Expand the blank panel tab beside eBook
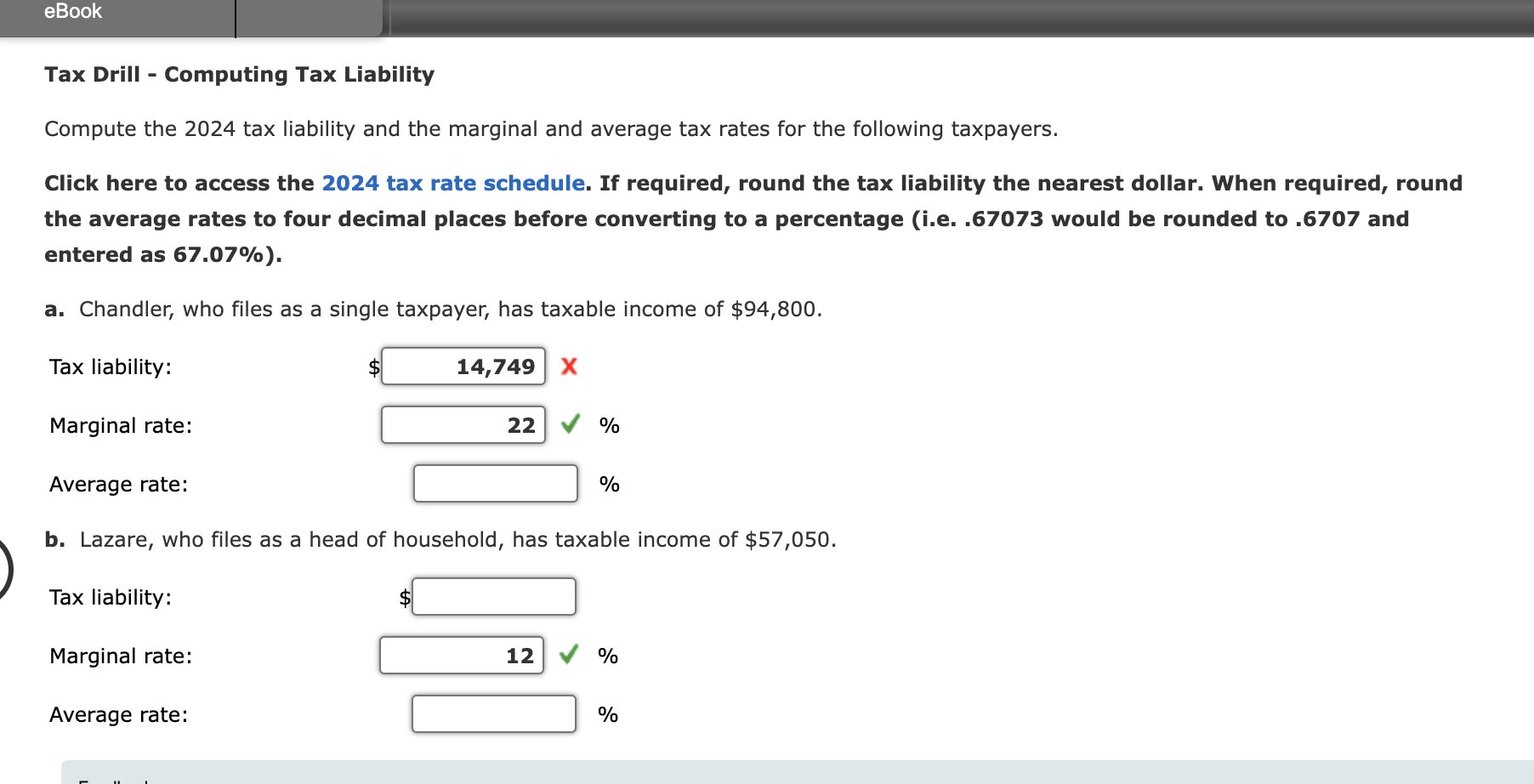The height and width of the screenshot is (784, 1534). [306, 12]
